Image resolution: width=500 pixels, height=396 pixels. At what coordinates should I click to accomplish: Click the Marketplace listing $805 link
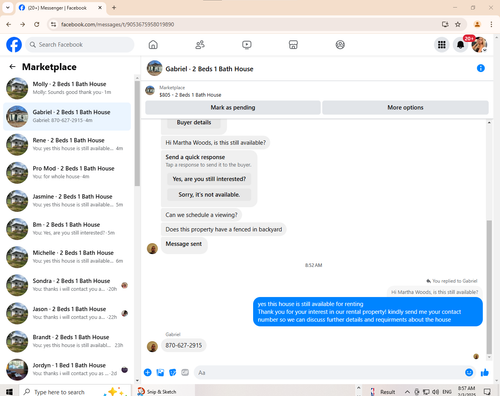pos(190,95)
